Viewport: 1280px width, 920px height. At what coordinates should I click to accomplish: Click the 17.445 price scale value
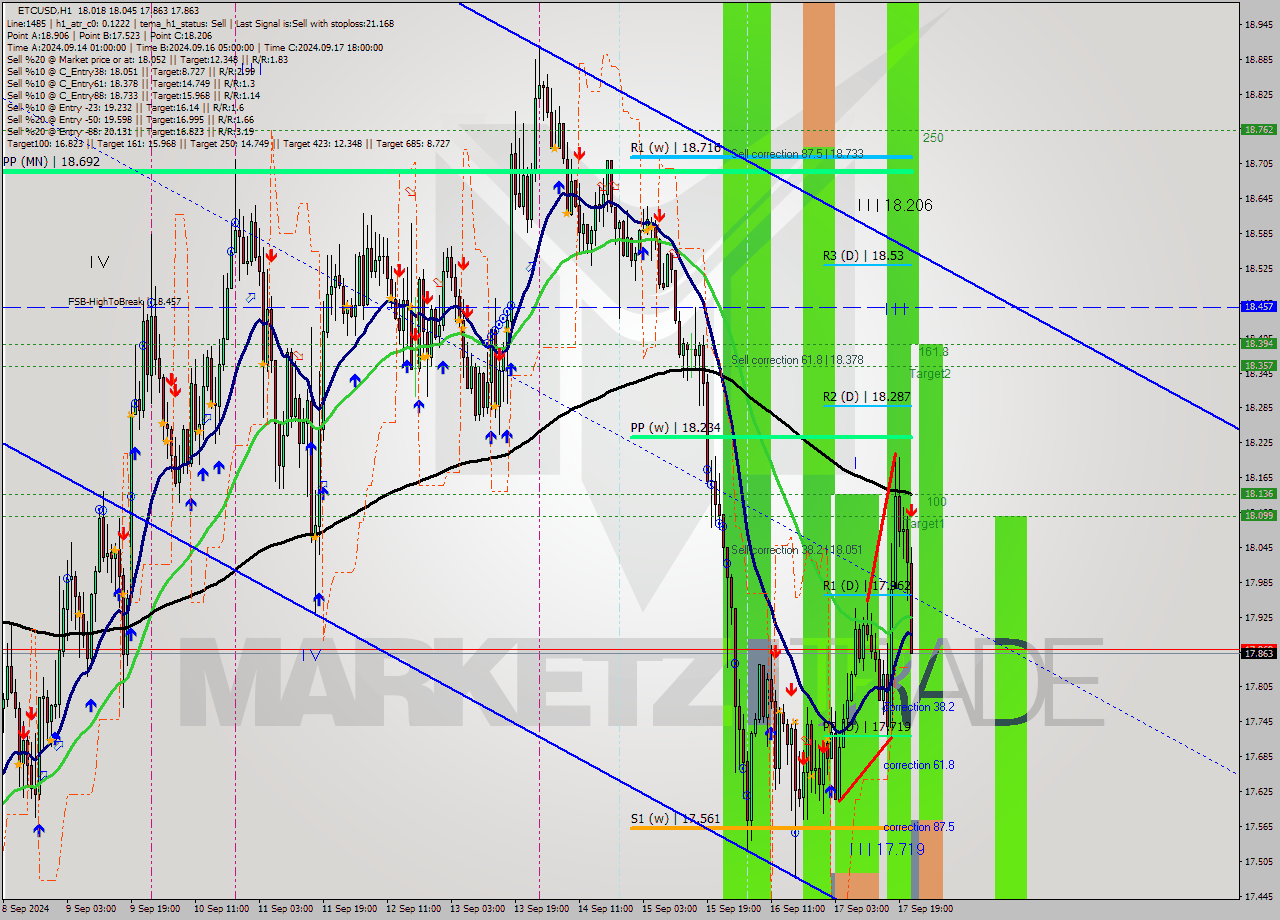click(1258, 896)
